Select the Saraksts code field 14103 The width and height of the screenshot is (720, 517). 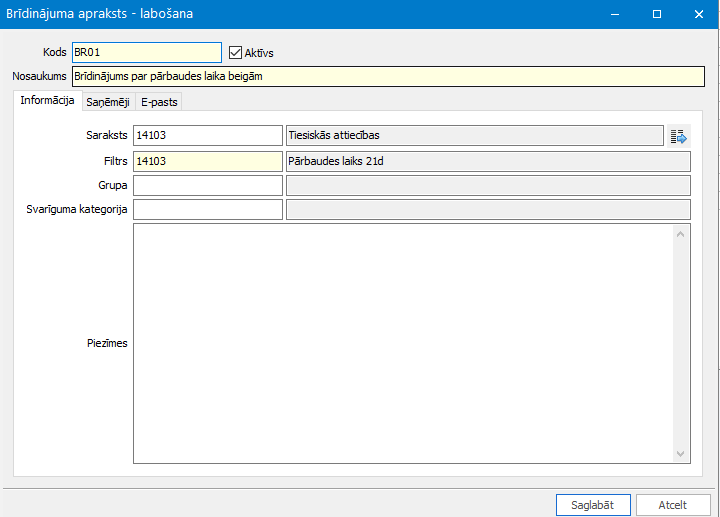pyautogui.click(x=208, y=135)
